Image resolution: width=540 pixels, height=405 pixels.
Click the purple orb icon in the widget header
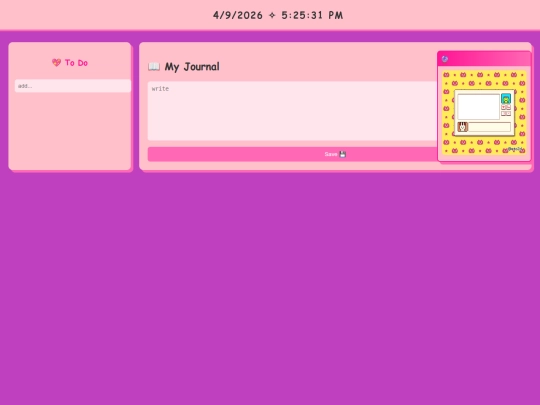click(445, 59)
